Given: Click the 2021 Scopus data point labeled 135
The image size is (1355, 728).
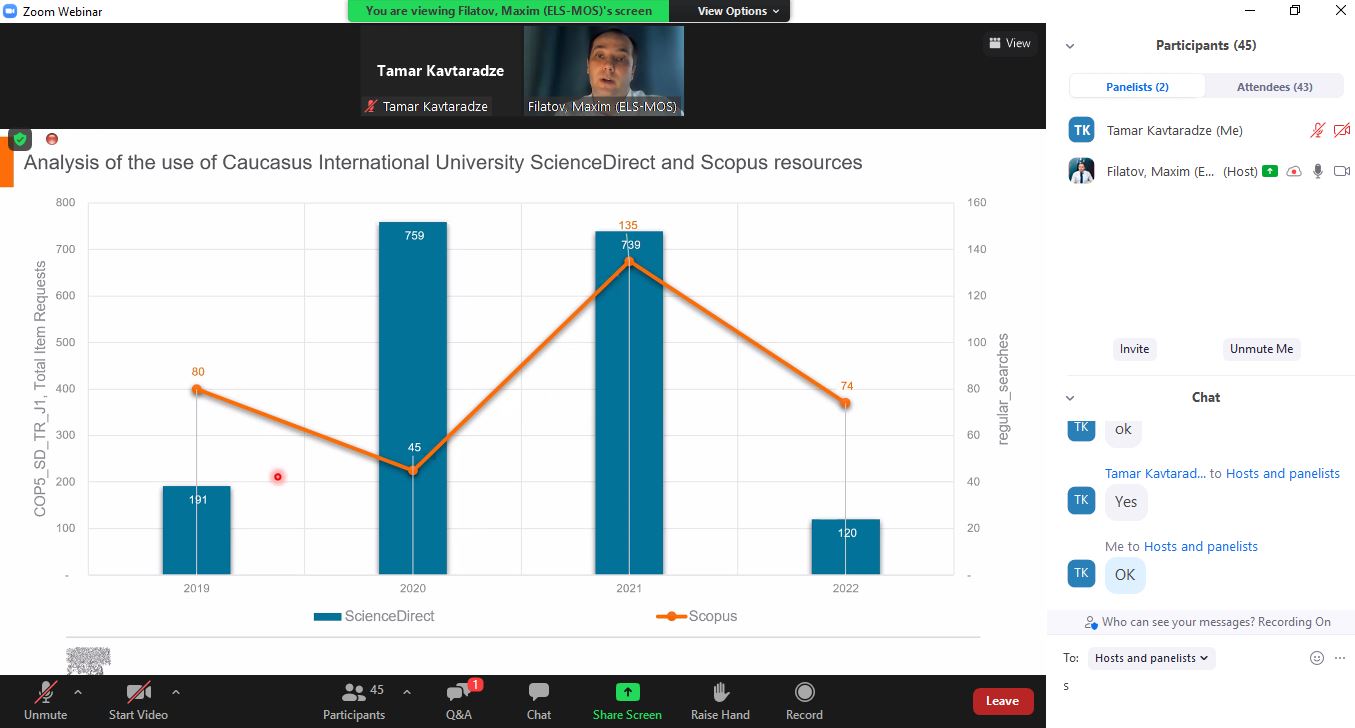Looking at the screenshot, I should pyautogui.click(x=629, y=261).
